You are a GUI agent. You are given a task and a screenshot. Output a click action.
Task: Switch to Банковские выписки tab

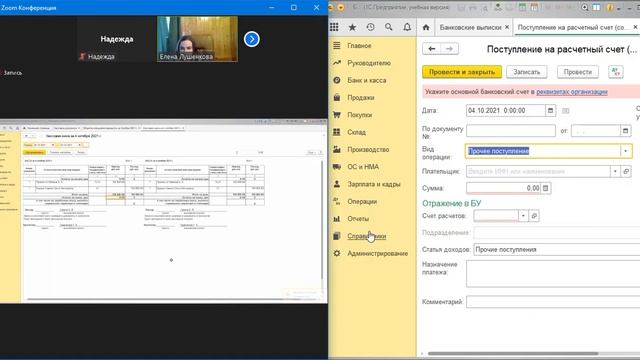(470, 27)
